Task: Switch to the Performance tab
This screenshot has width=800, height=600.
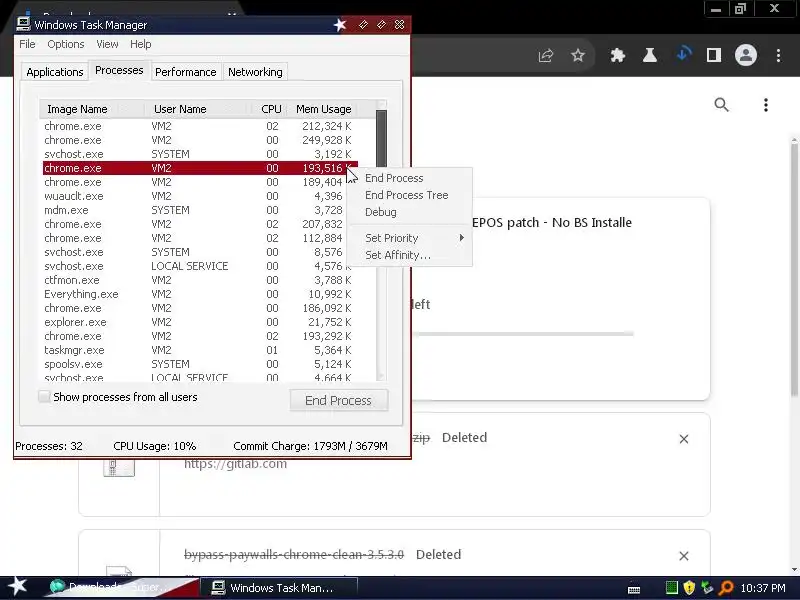Action: click(x=186, y=72)
